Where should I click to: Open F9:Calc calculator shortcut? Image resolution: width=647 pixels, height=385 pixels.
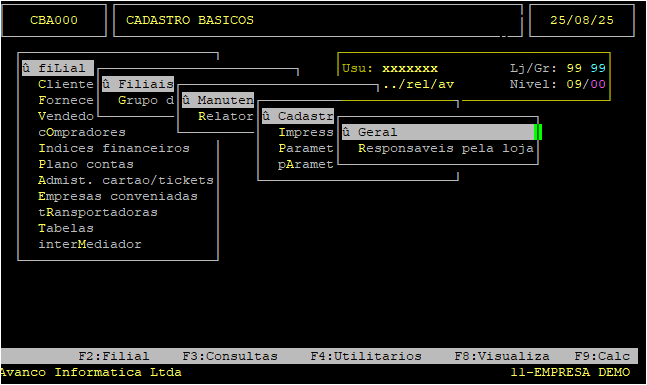(x=602, y=356)
